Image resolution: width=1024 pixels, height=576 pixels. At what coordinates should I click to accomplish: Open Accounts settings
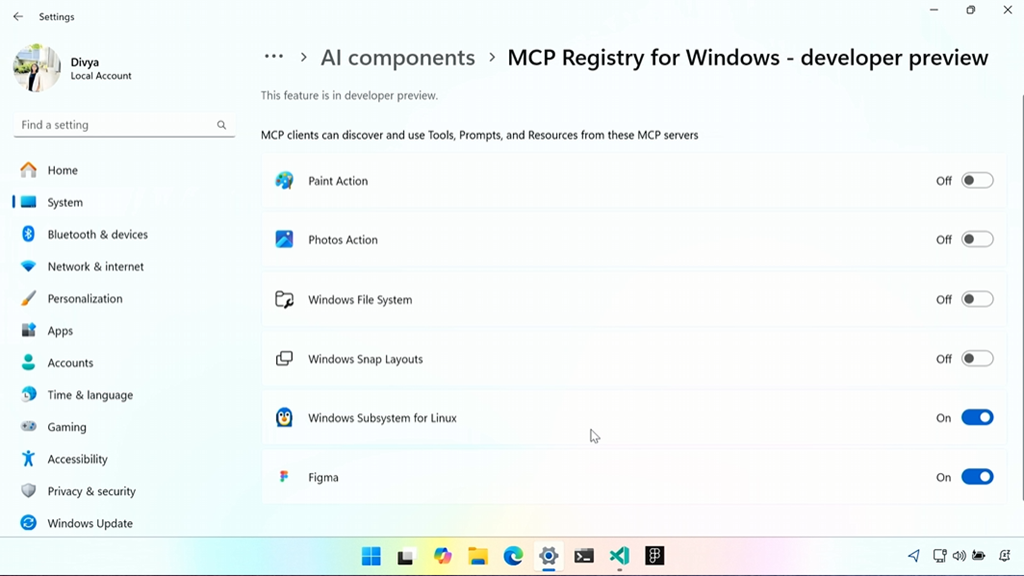(124, 362)
